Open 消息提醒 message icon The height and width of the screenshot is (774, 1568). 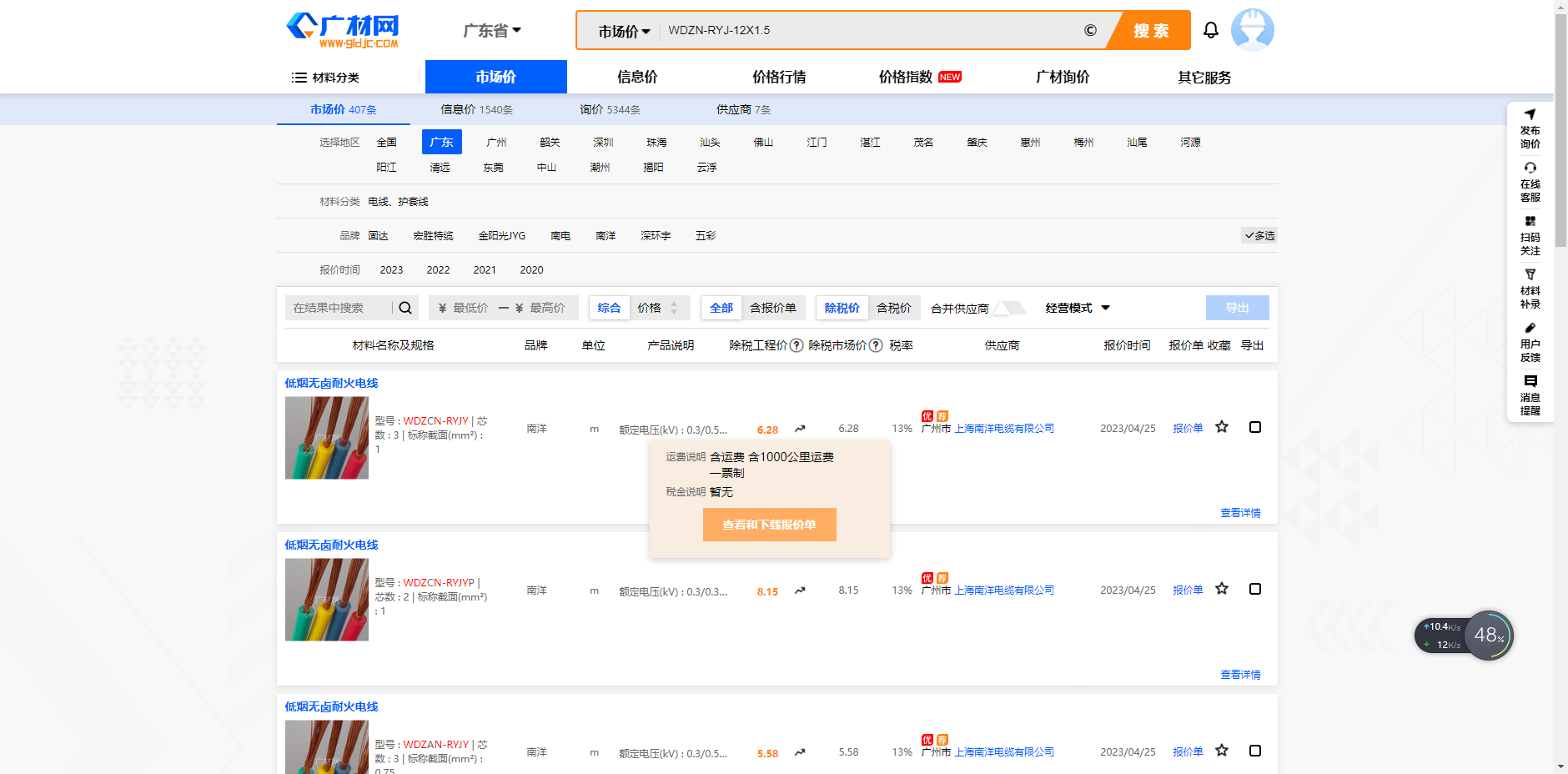[x=1530, y=381]
